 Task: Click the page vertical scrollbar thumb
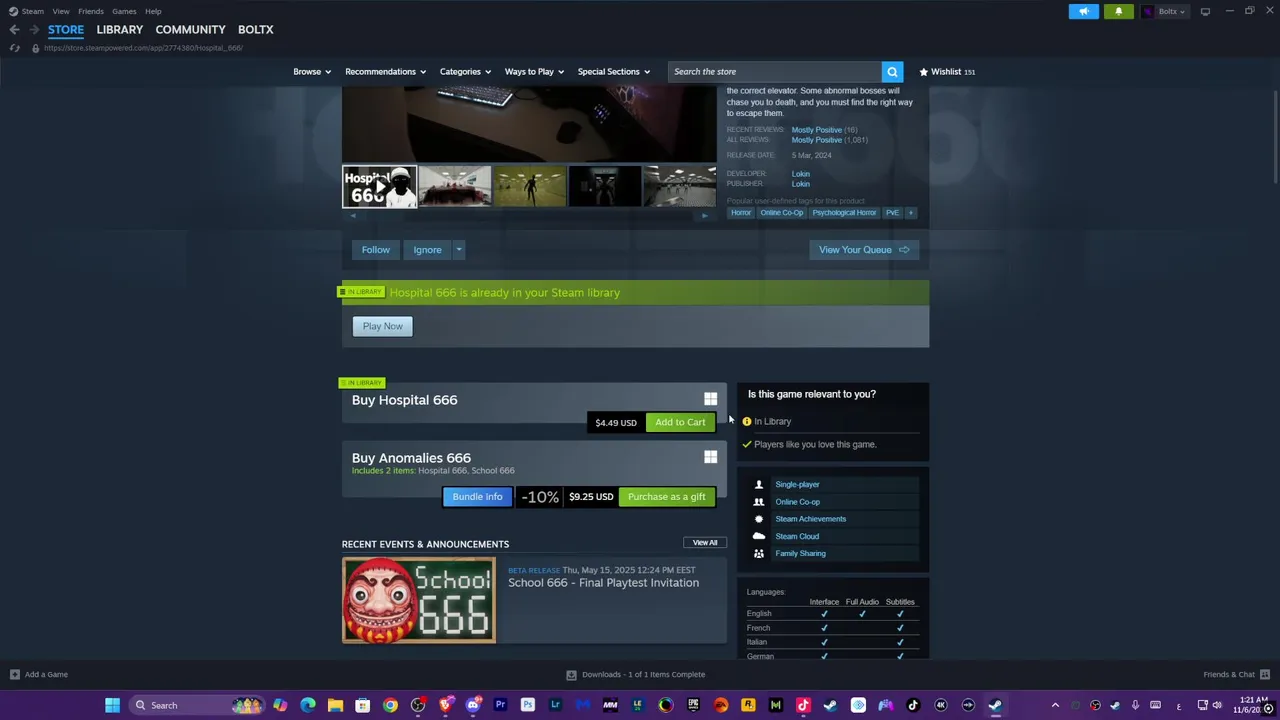(1275, 137)
